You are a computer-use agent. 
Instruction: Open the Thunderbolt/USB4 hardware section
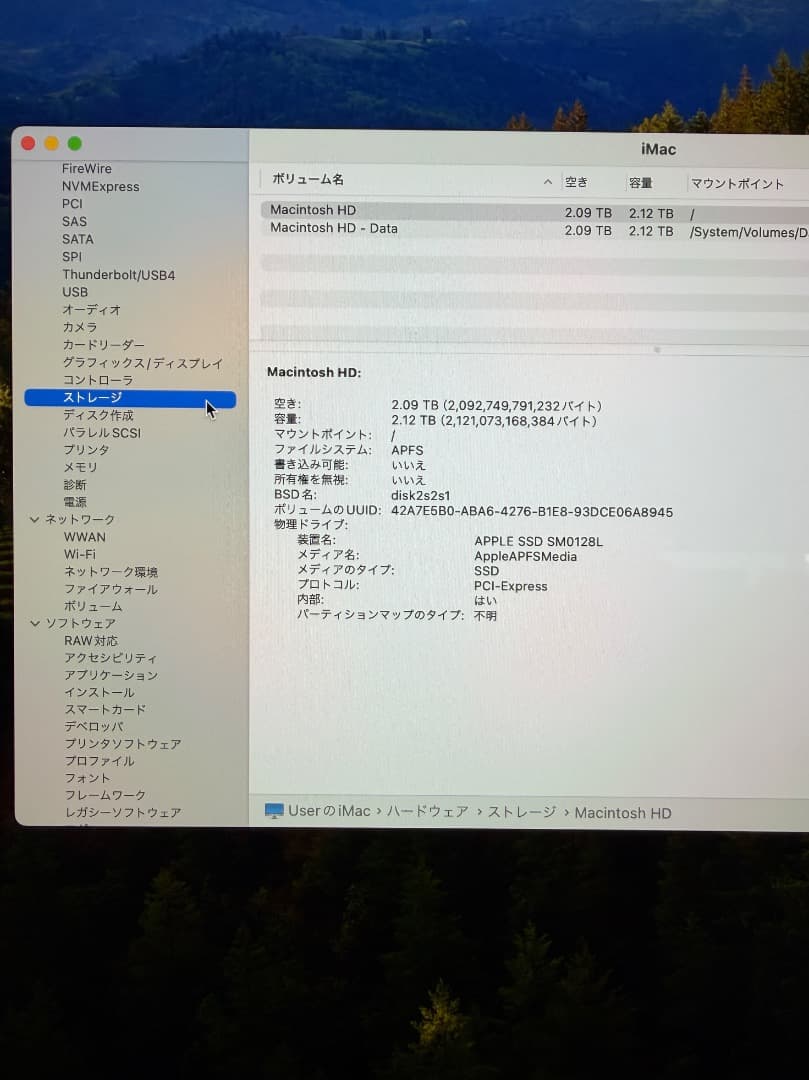click(119, 274)
